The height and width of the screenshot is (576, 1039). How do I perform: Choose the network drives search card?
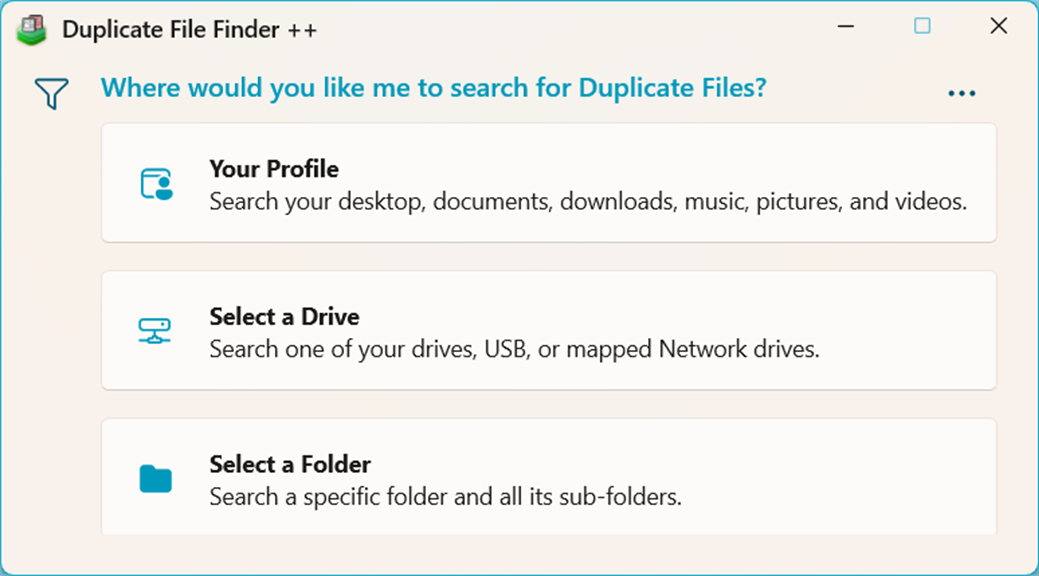(548, 331)
